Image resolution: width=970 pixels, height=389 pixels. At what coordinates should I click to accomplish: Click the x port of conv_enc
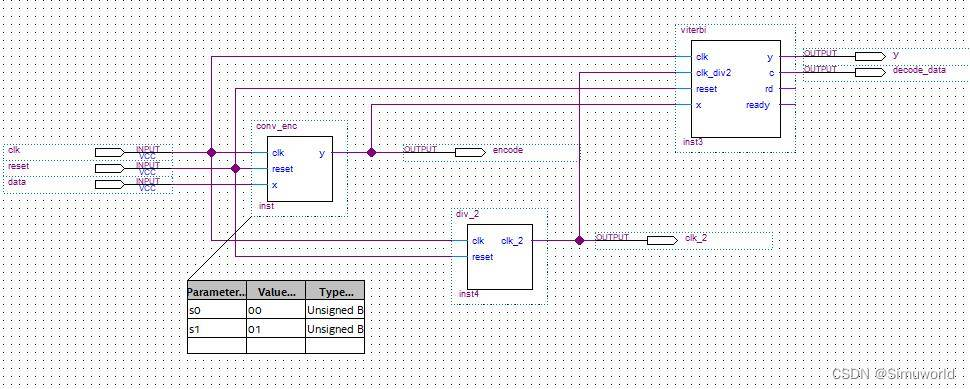[x=275, y=185]
